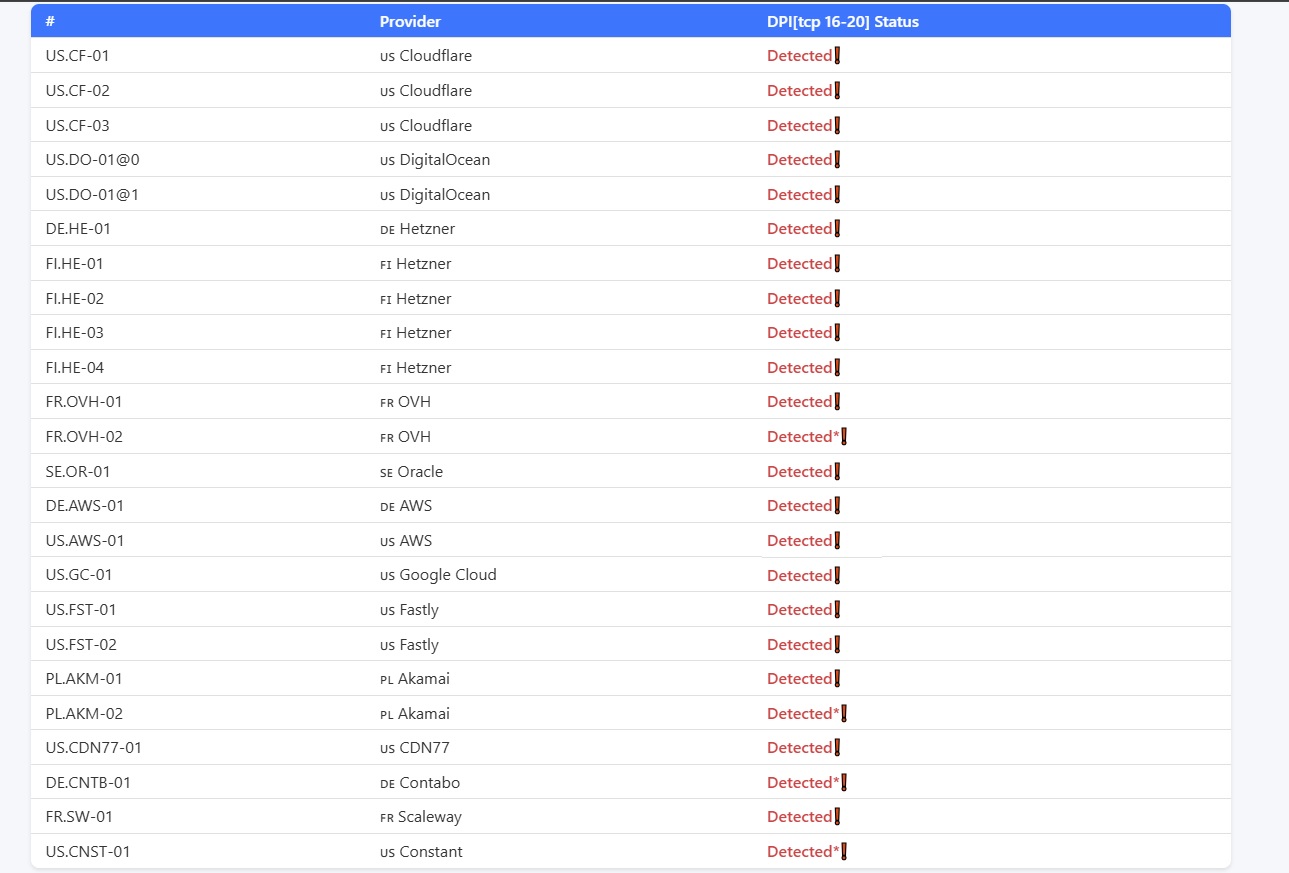Image resolution: width=1289 pixels, height=873 pixels.
Task: Click the exclamation icon for DE.CNTB-01
Action: click(x=844, y=783)
